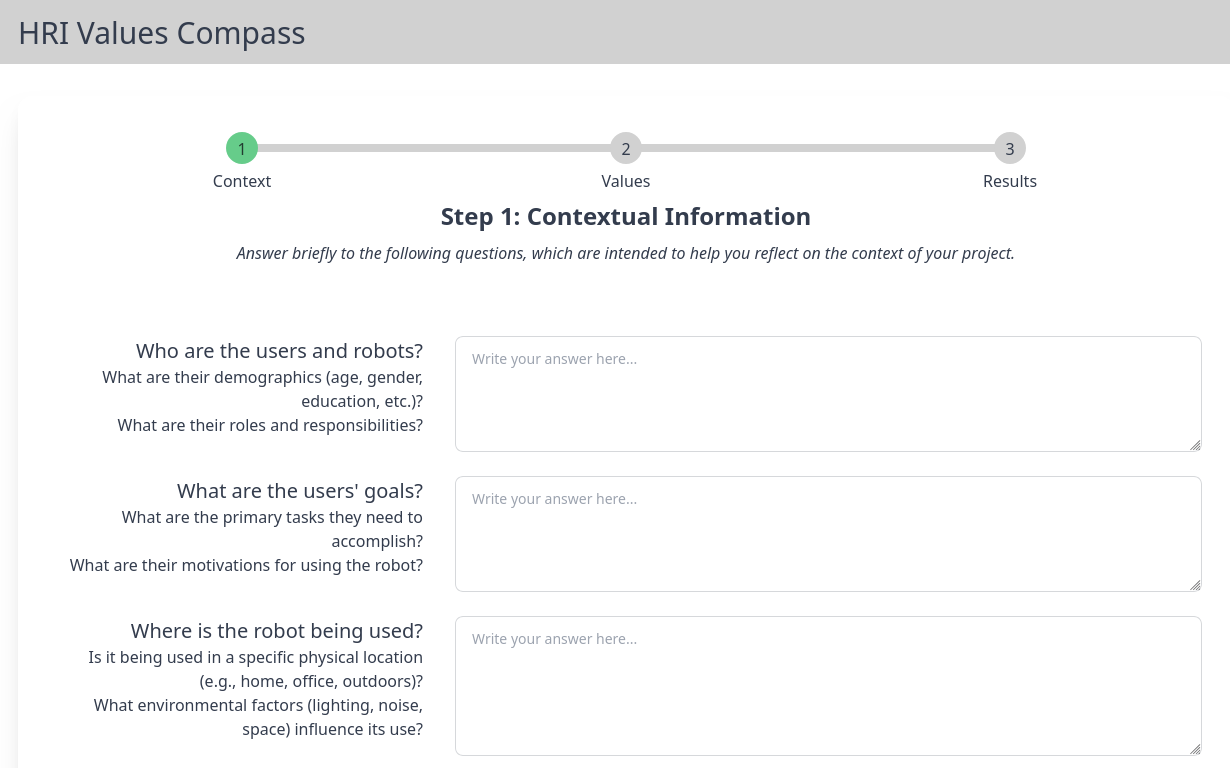Click the "What are the users' goals?" label

click(300, 491)
